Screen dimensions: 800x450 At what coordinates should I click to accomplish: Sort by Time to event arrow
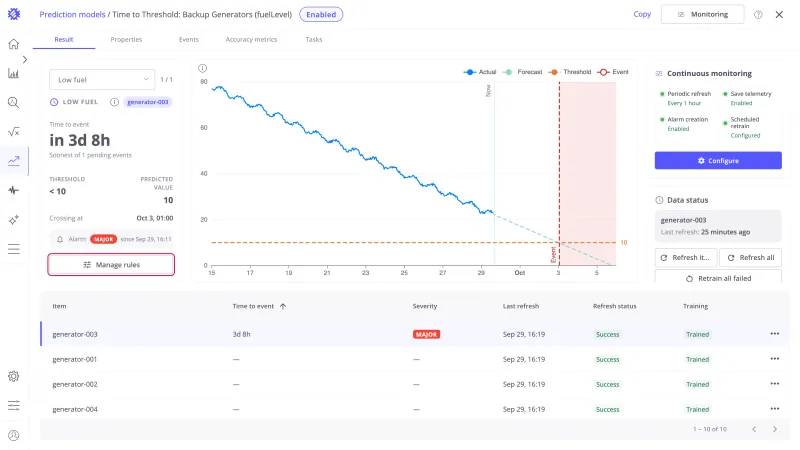pyautogui.click(x=283, y=306)
